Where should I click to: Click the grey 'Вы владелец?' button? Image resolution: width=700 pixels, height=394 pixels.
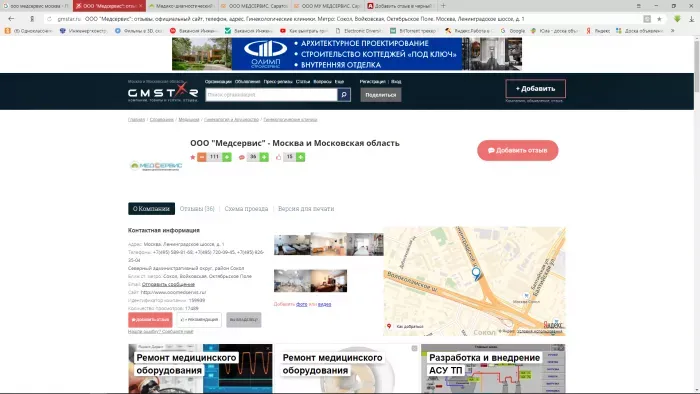244,319
